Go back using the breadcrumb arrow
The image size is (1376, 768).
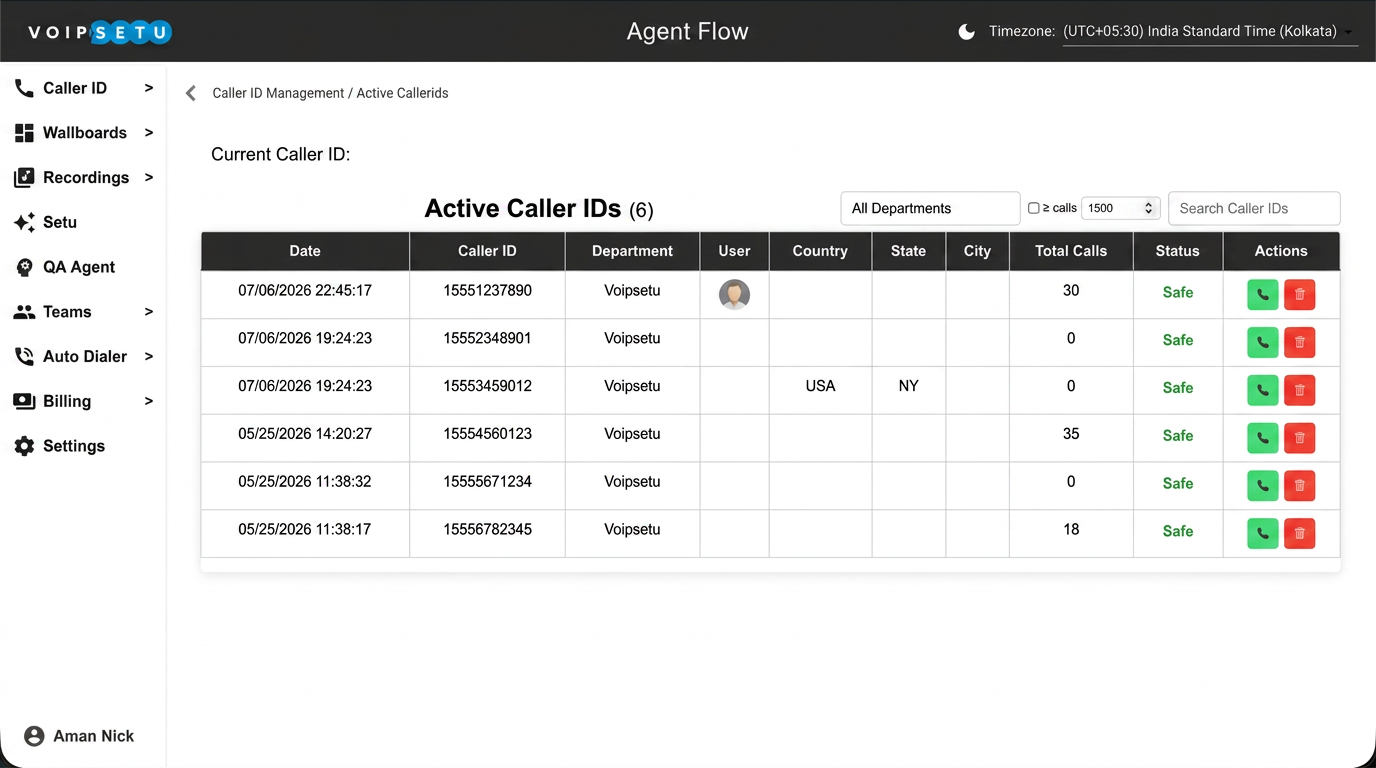tap(191, 93)
